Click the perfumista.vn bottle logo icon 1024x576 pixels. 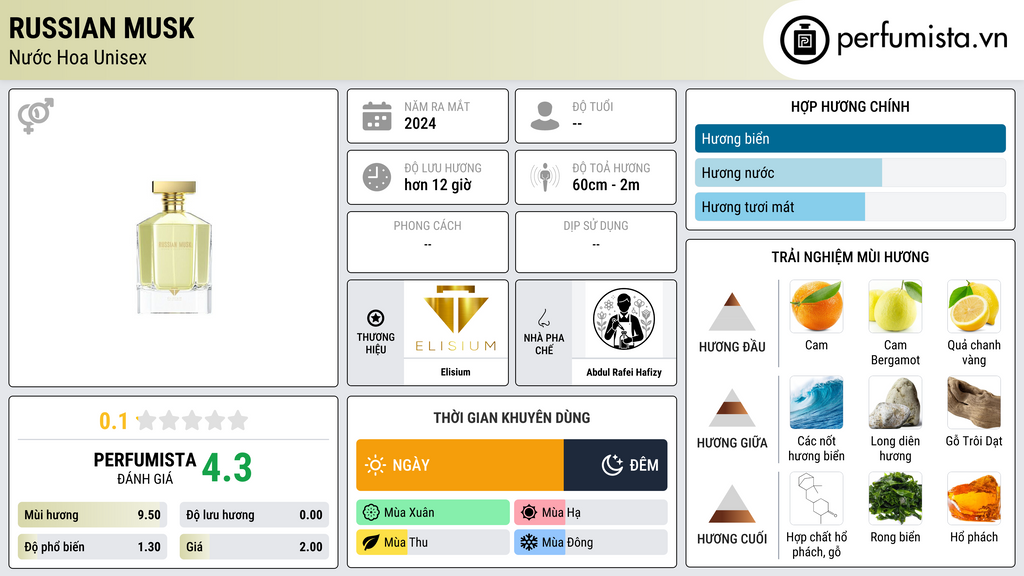pyautogui.click(x=804, y=40)
